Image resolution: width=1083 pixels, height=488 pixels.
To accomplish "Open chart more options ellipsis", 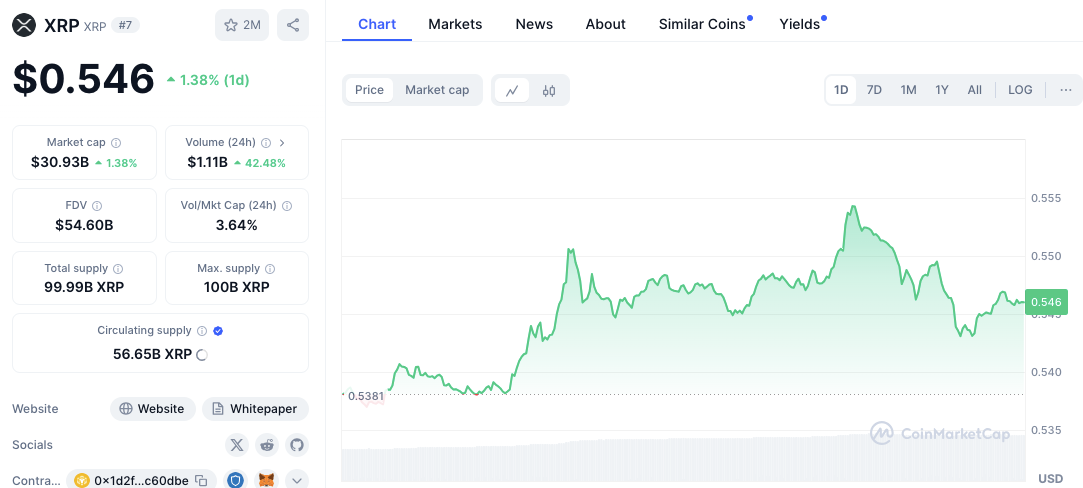I will pos(1066,90).
